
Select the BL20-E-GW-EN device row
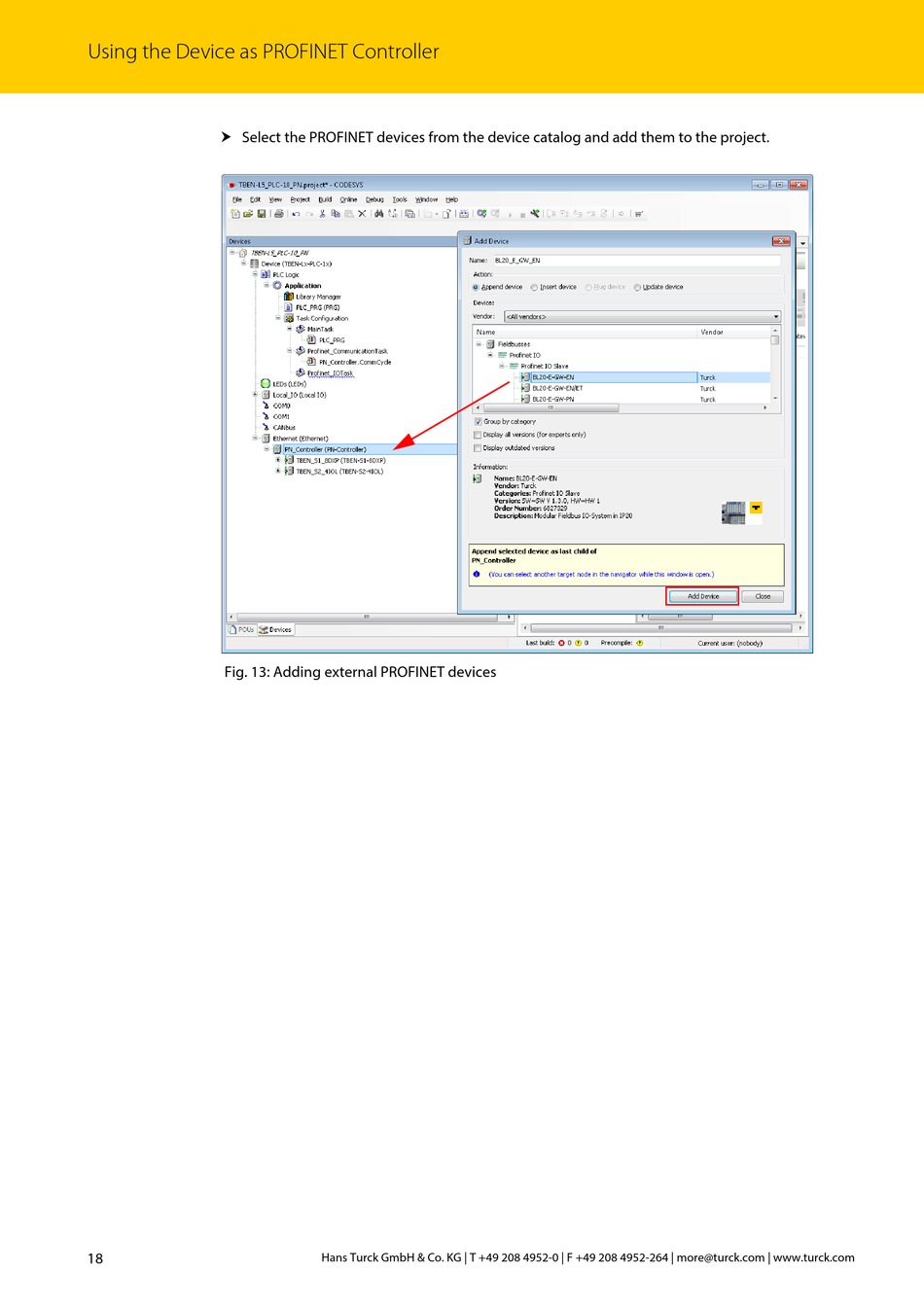pos(622,377)
